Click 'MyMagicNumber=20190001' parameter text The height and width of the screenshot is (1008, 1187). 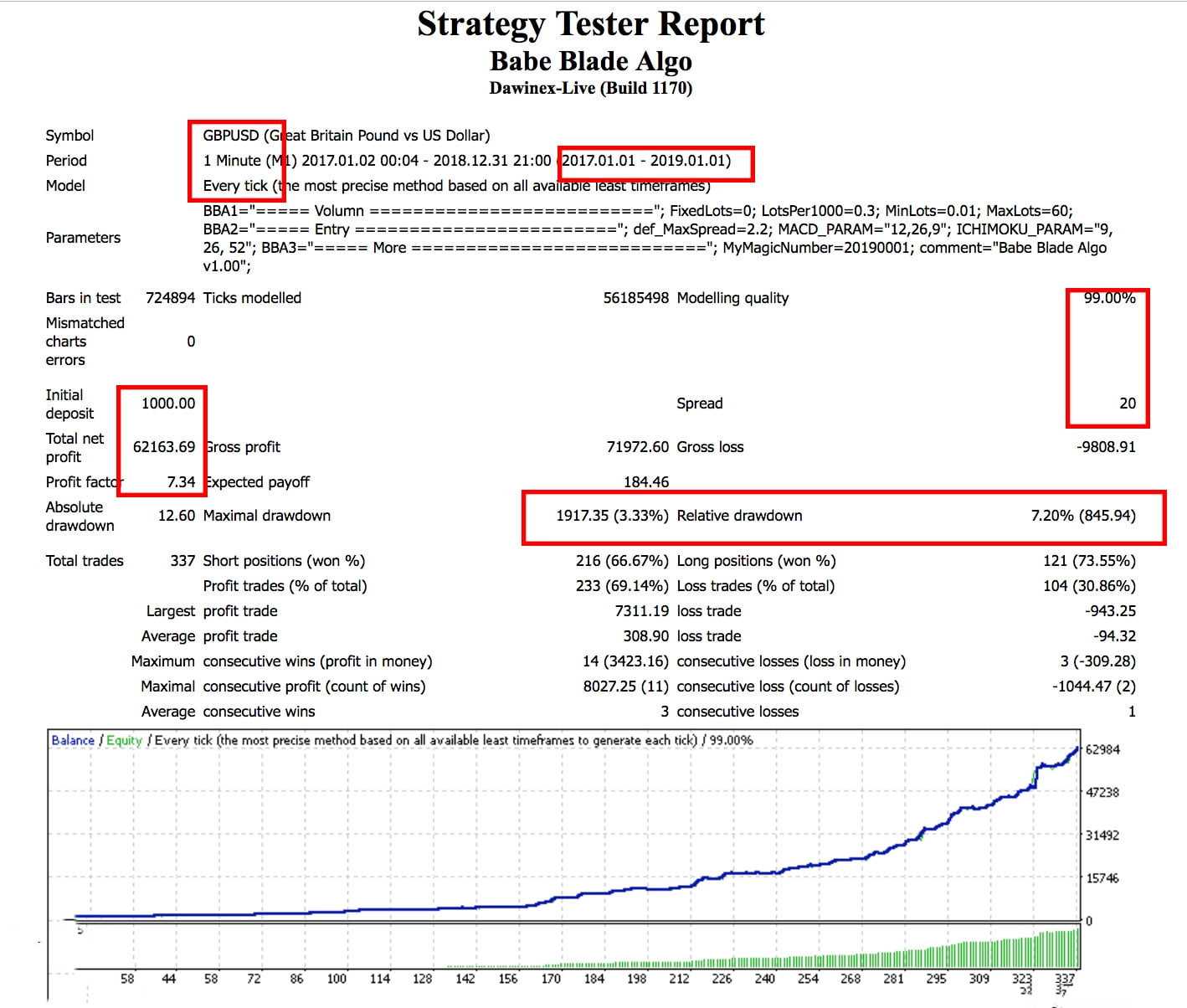point(816,248)
